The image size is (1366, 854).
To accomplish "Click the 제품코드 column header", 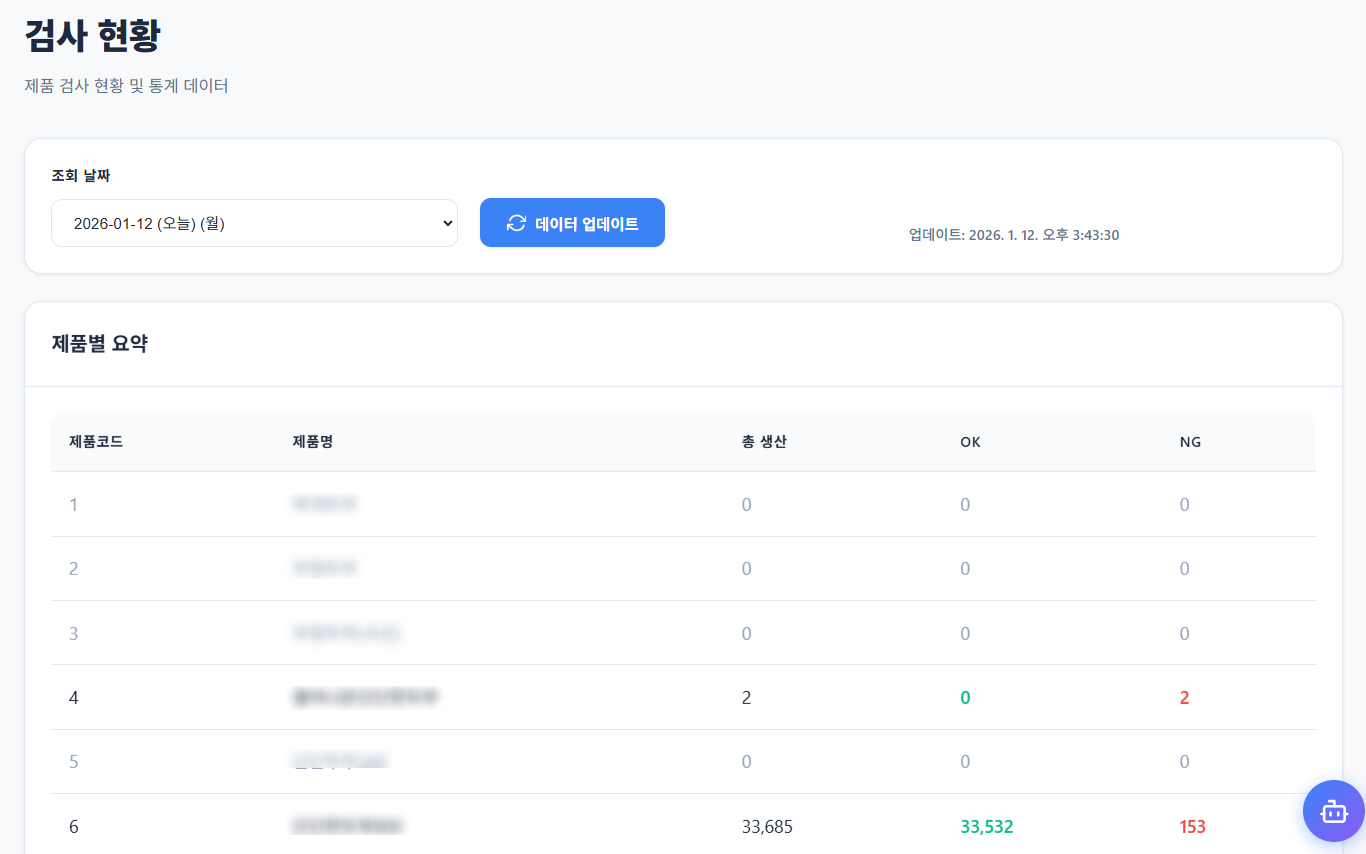I will (x=96, y=442).
